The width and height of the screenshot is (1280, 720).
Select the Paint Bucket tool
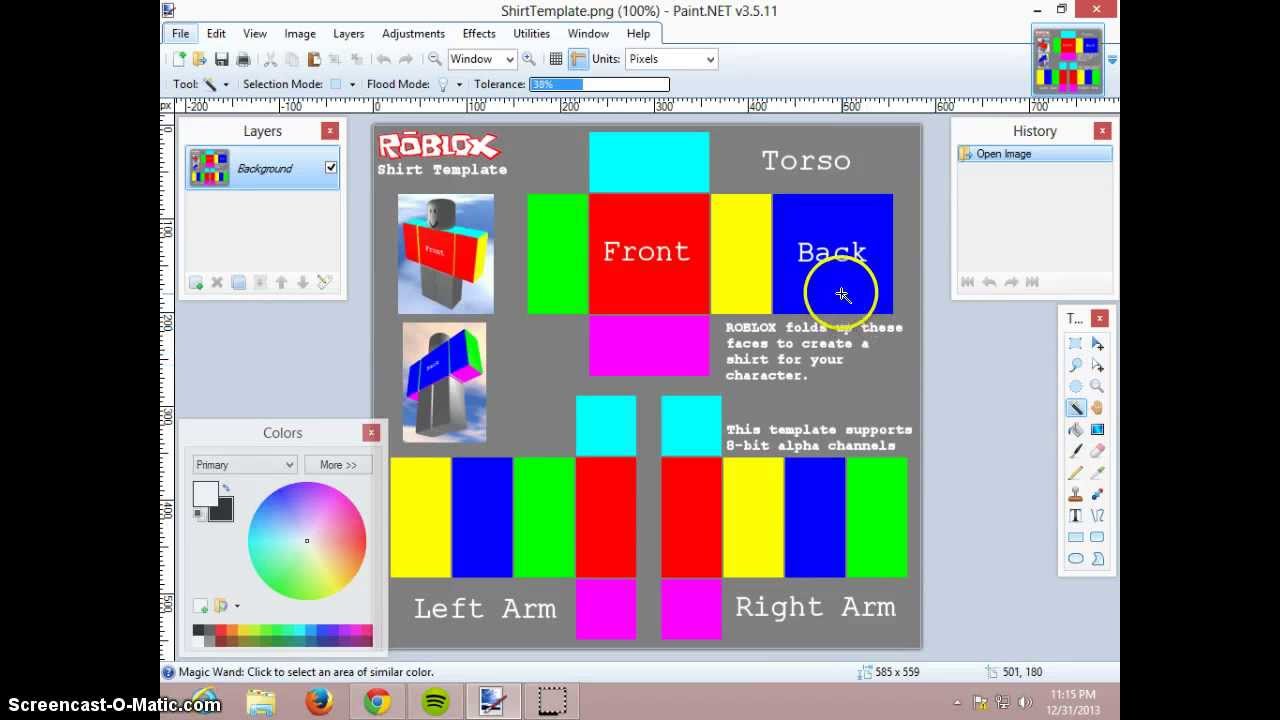point(1076,429)
